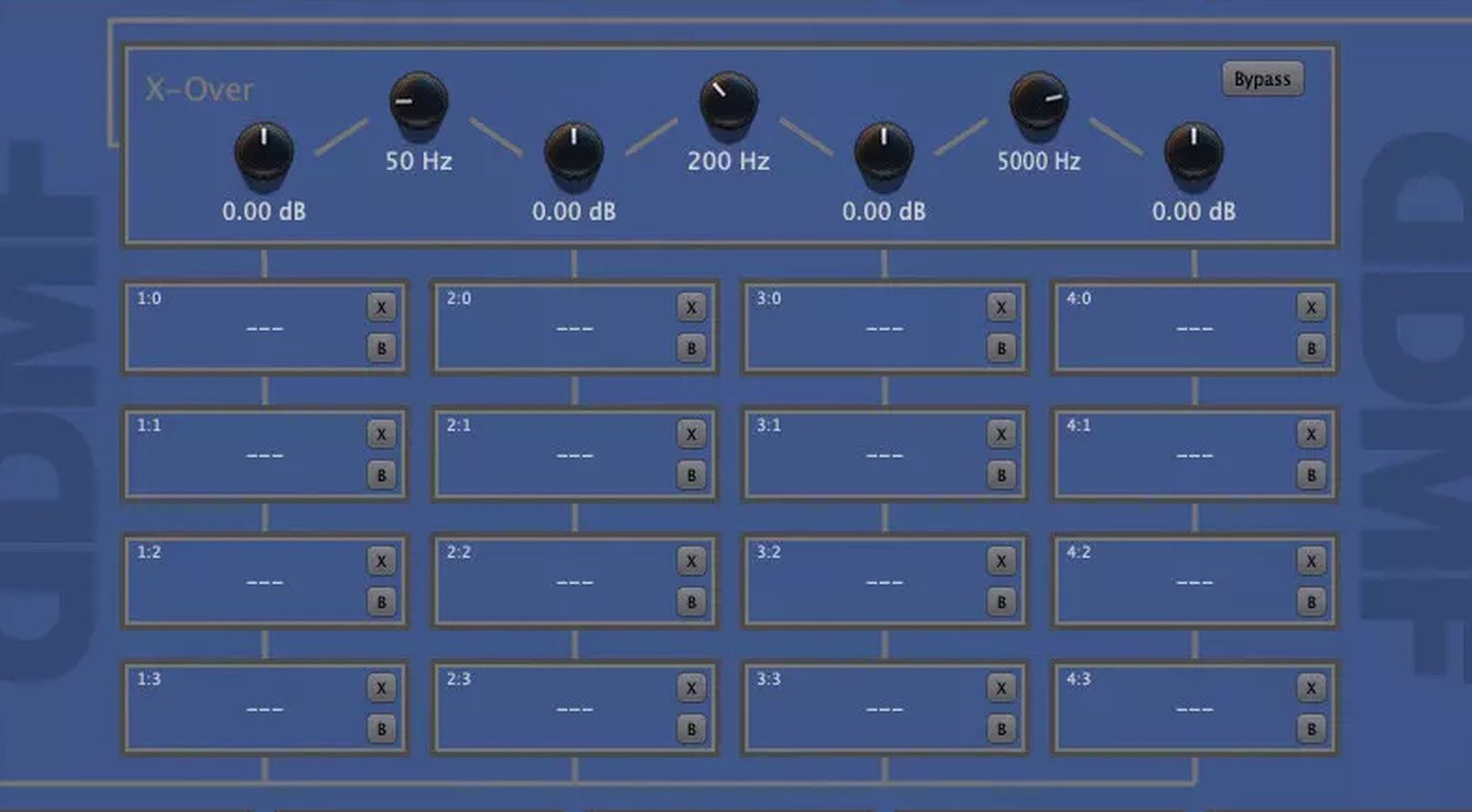1472x812 pixels.
Task: Click the fourth band 0.00 dB readout
Action: [1194, 212]
